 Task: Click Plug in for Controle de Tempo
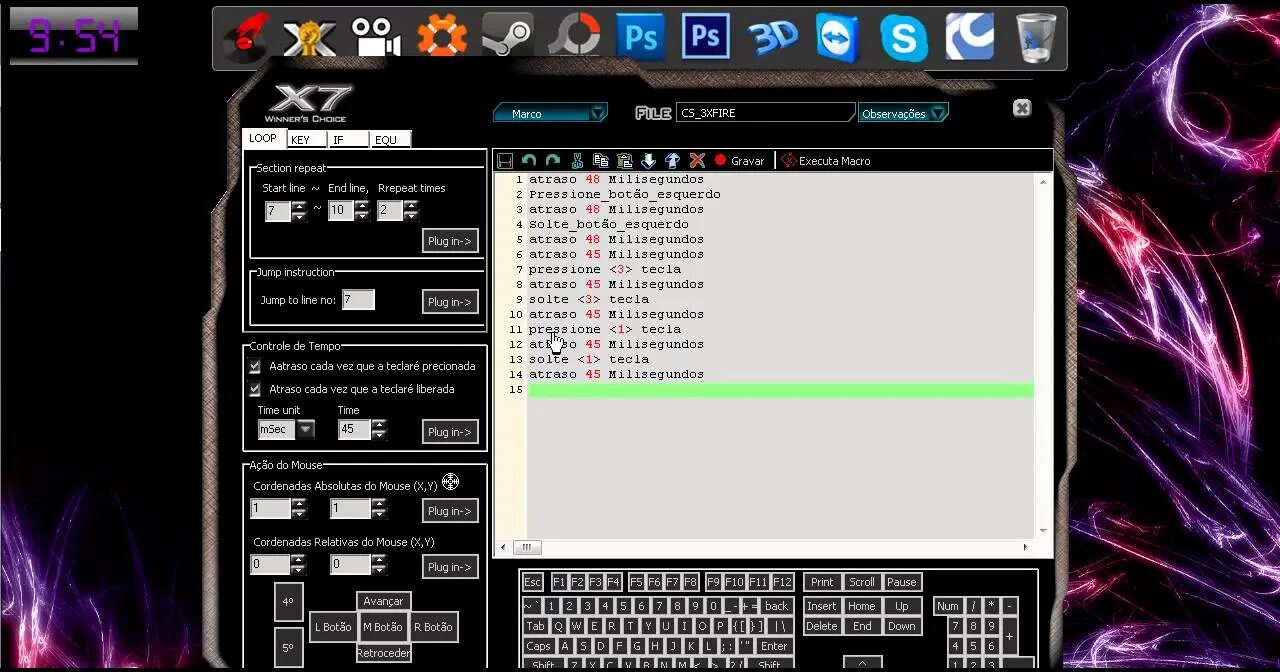pos(450,432)
